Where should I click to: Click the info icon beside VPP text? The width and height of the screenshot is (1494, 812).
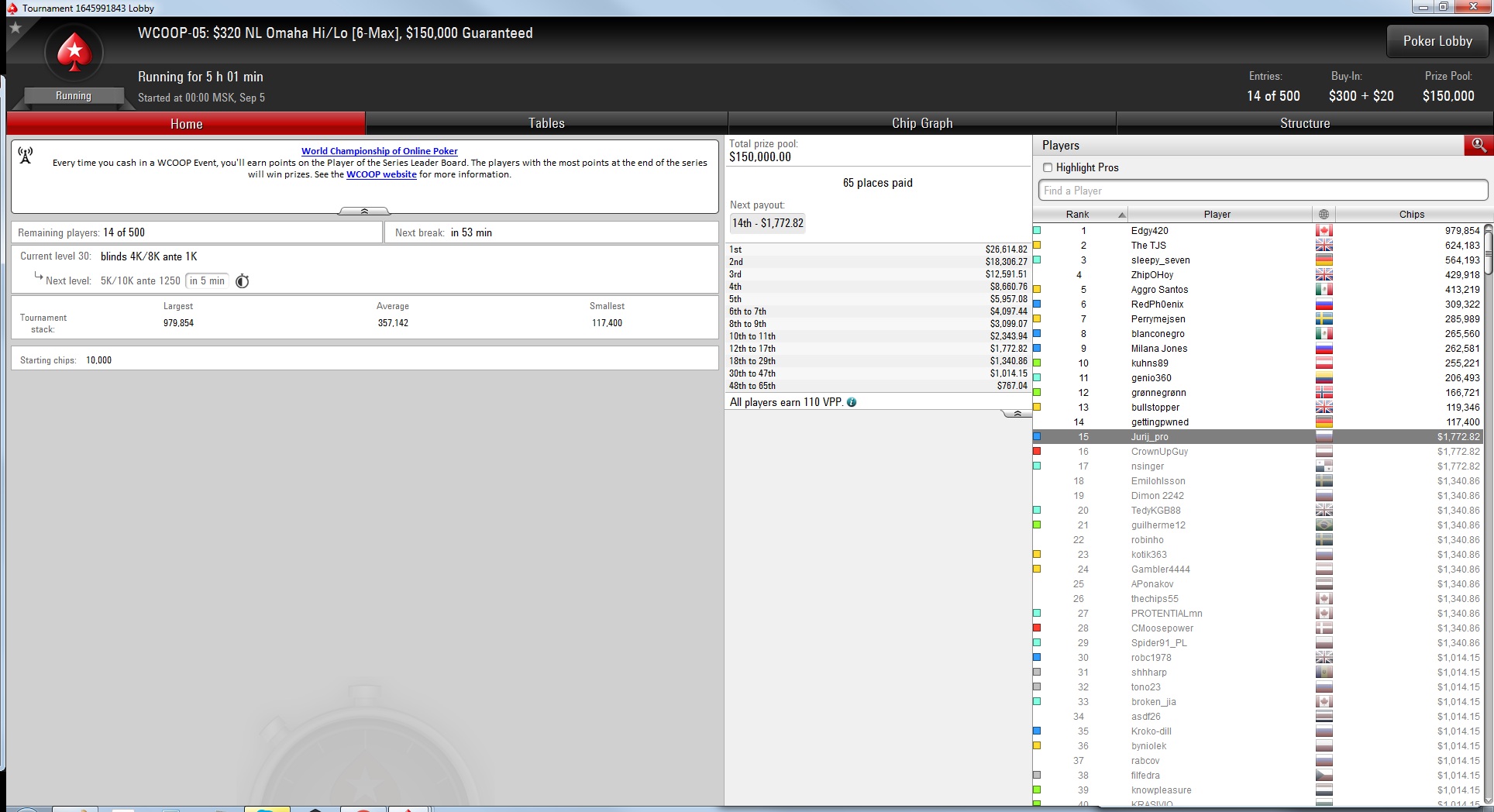(x=852, y=402)
